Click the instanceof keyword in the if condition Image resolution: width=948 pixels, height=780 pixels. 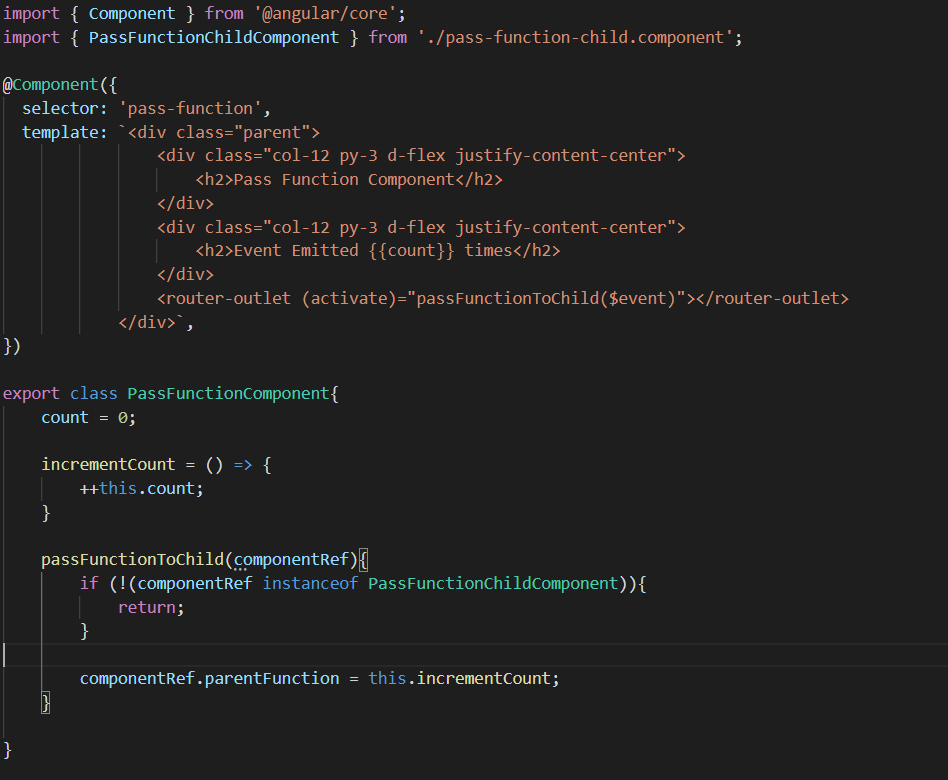coord(310,583)
